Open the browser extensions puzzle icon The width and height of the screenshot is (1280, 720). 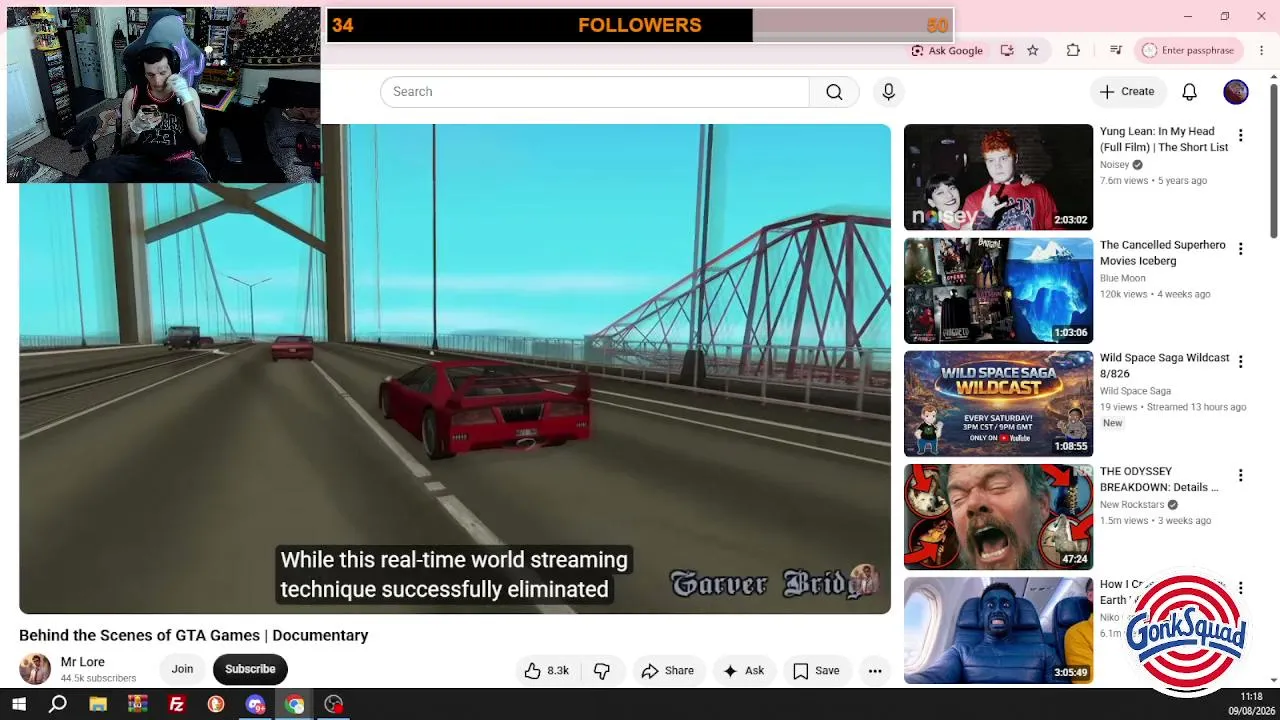[x=1073, y=50]
